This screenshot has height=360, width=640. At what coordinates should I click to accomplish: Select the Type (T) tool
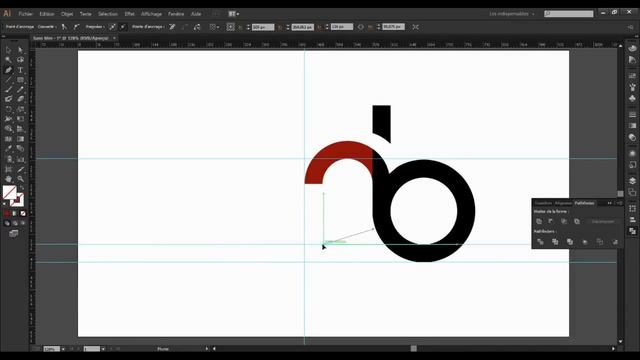click(20, 70)
